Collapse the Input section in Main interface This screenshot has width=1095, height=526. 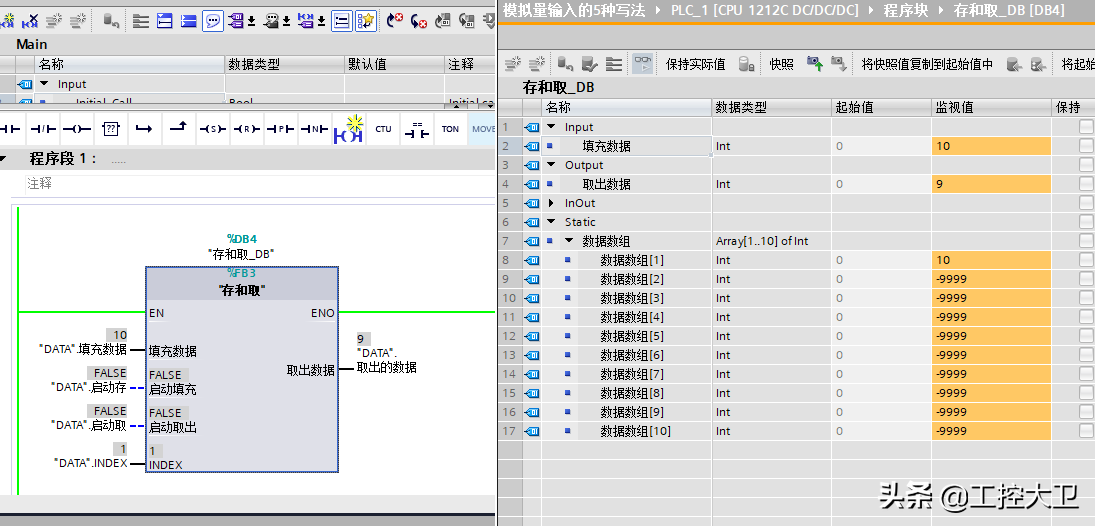pos(44,84)
